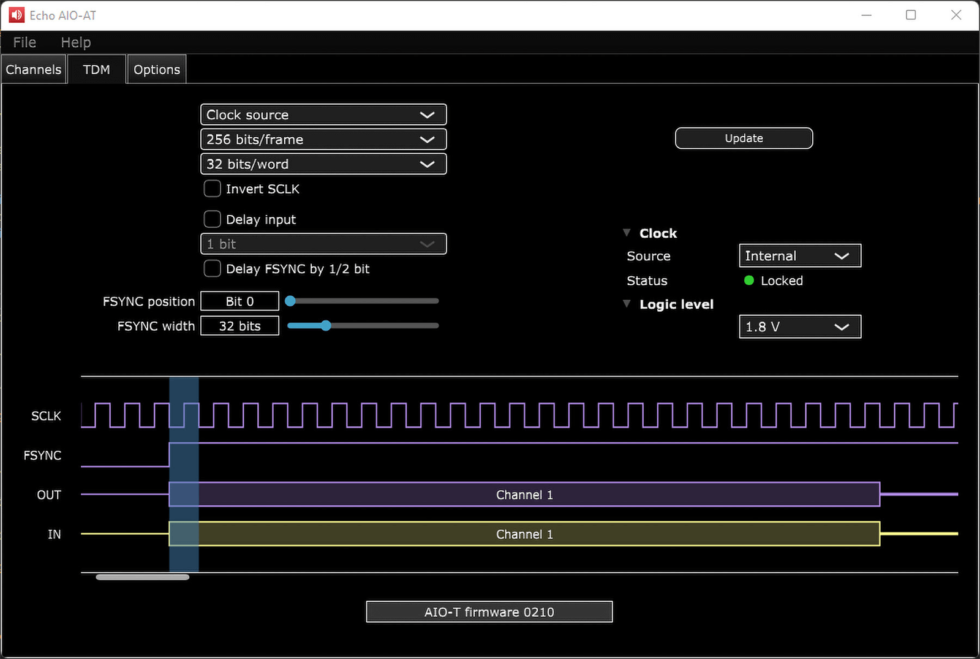980x659 pixels.
Task: Enable the Delay input checkbox
Action: pyautogui.click(x=212, y=219)
